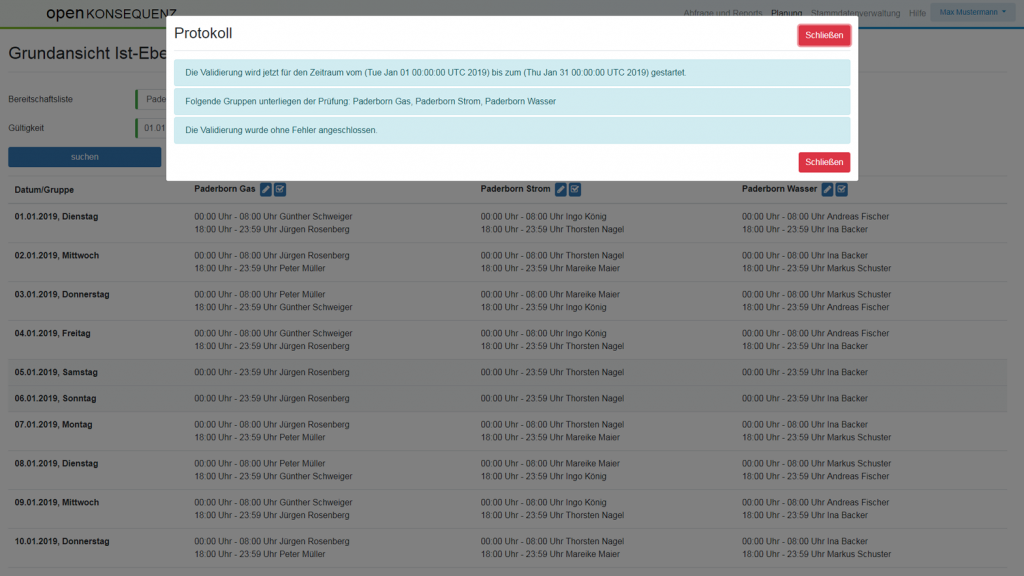Open the pencil editor for Paderborn Strom
This screenshot has height=576, width=1024.
point(561,189)
